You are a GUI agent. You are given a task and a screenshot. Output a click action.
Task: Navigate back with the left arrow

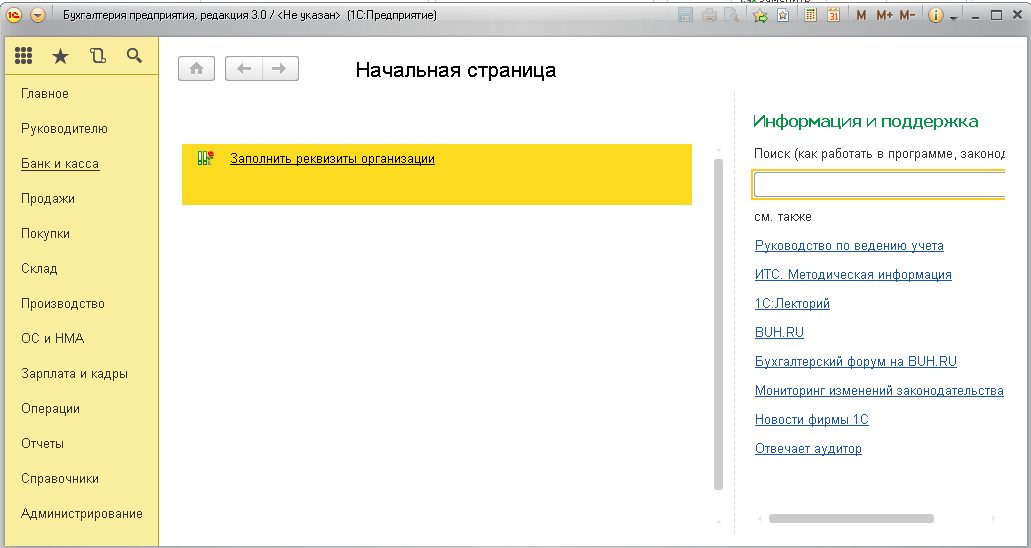click(244, 68)
